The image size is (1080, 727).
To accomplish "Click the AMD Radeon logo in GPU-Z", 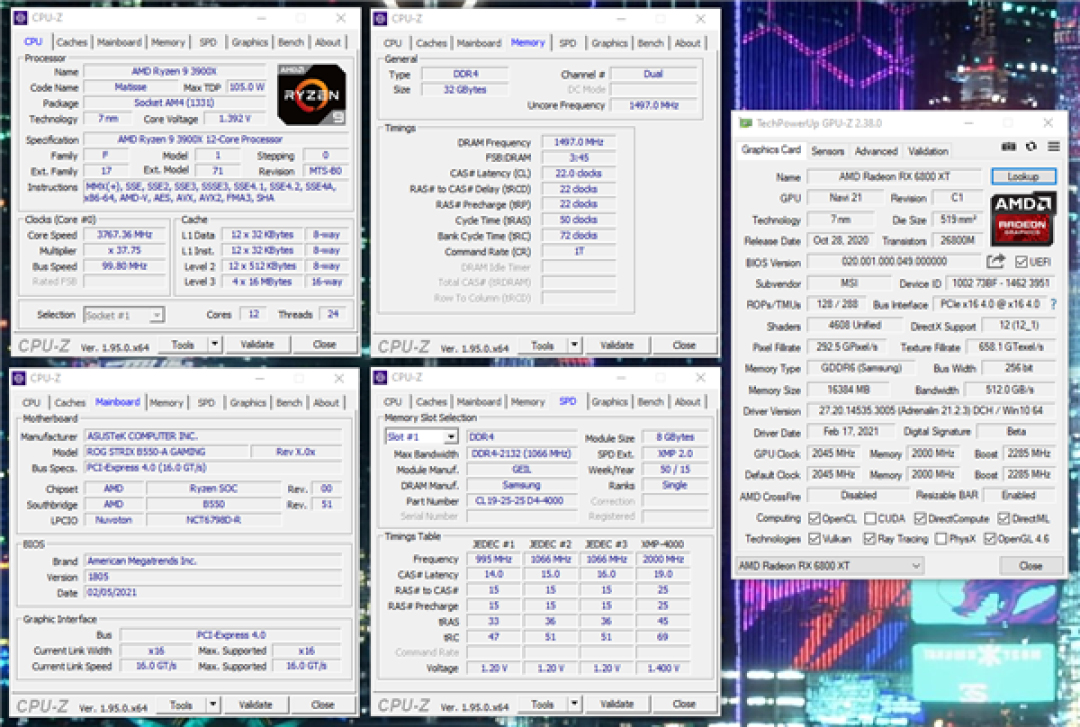I will pos(1023,220).
